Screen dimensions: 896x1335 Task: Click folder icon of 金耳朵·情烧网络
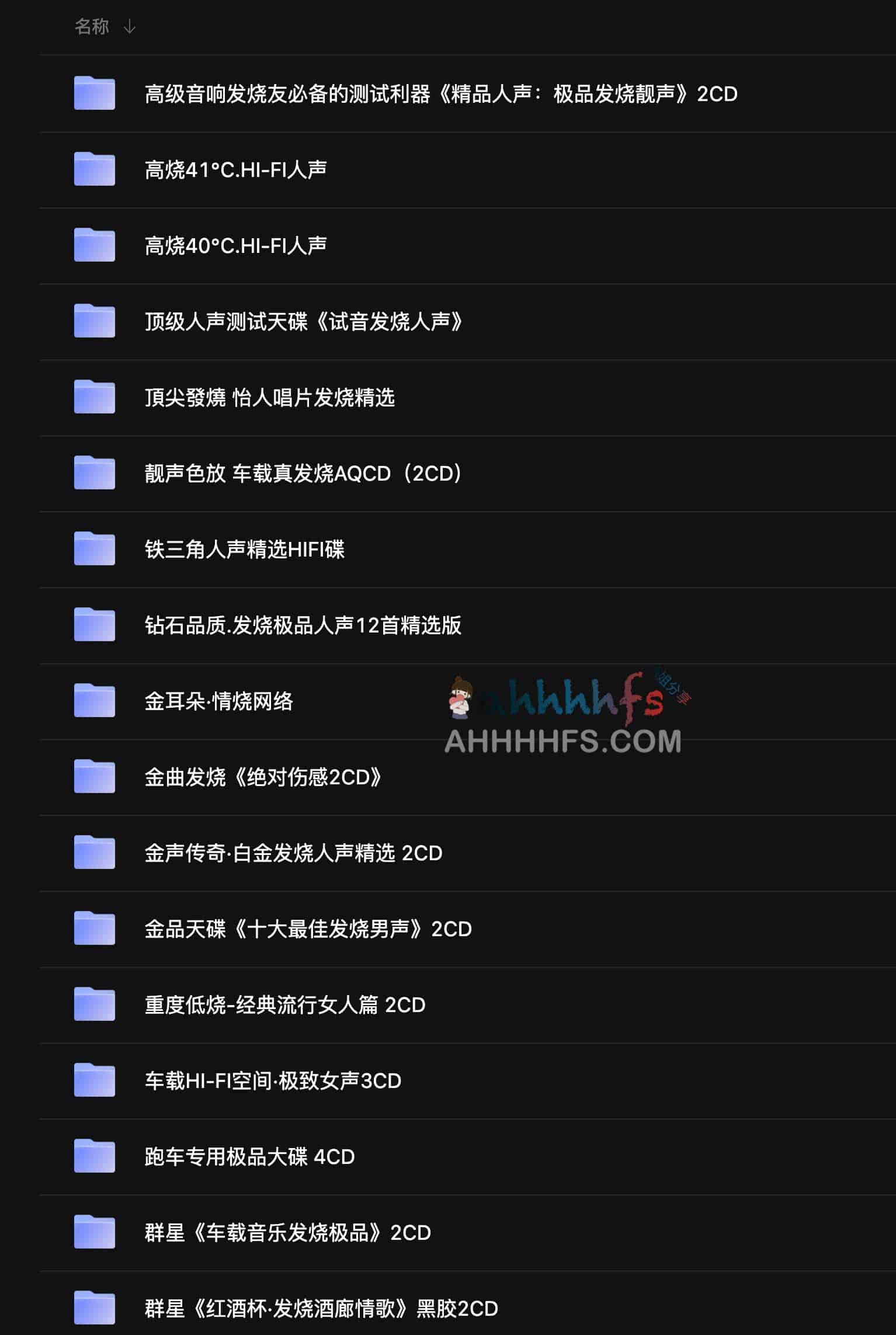pos(94,700)
